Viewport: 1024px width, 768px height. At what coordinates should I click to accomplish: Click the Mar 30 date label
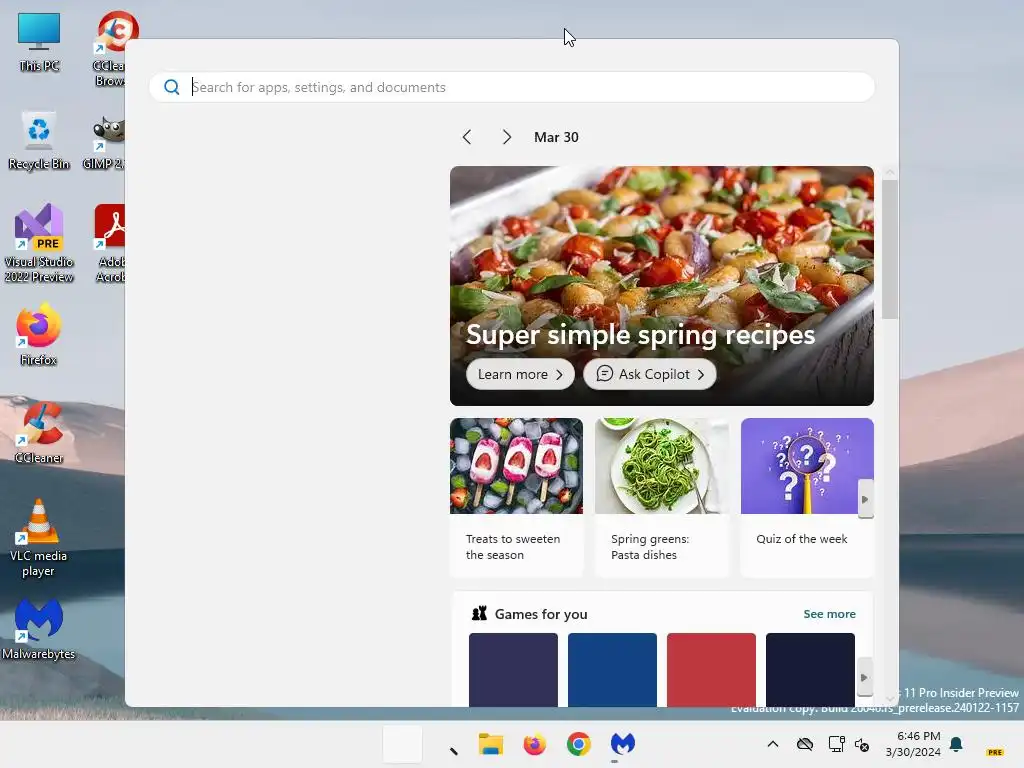click(x=556, y=137)
